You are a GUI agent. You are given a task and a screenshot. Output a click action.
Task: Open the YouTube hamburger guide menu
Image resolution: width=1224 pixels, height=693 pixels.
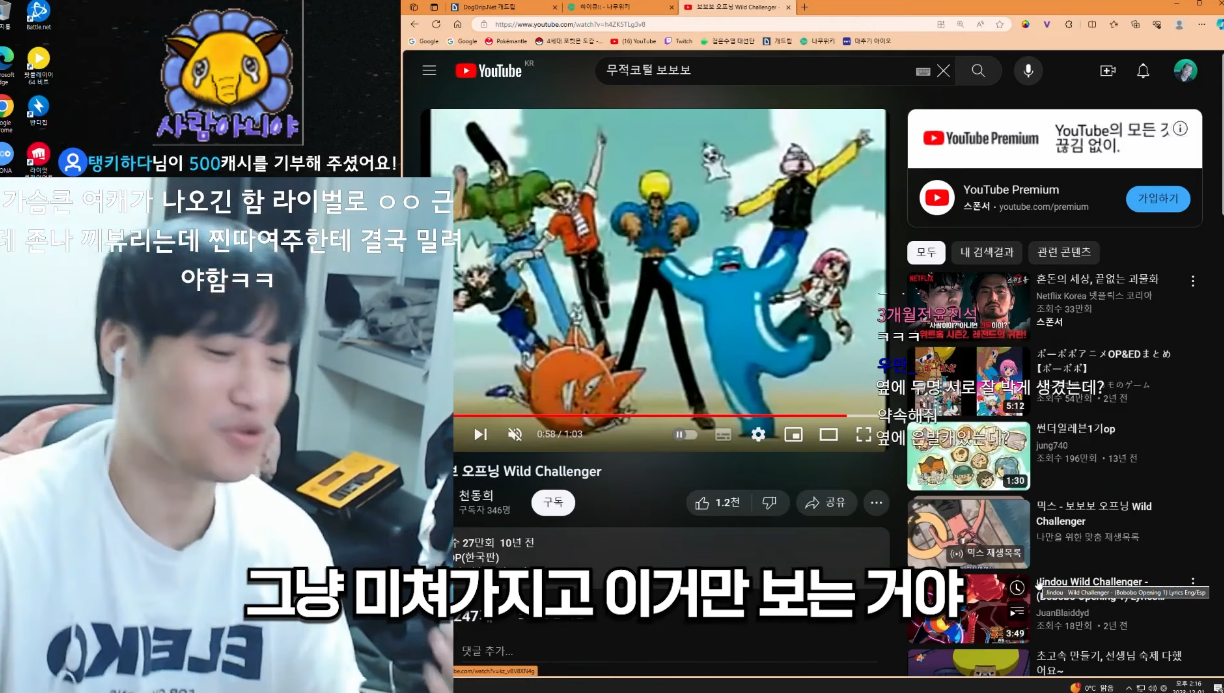(429, 70)
